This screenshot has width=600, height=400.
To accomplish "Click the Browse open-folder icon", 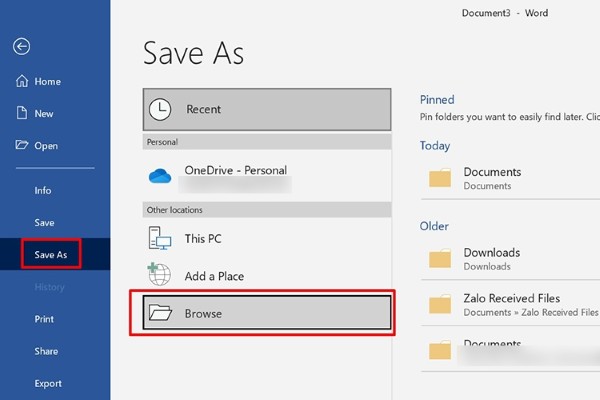I will pyautogui.click(x=160, y=312).
